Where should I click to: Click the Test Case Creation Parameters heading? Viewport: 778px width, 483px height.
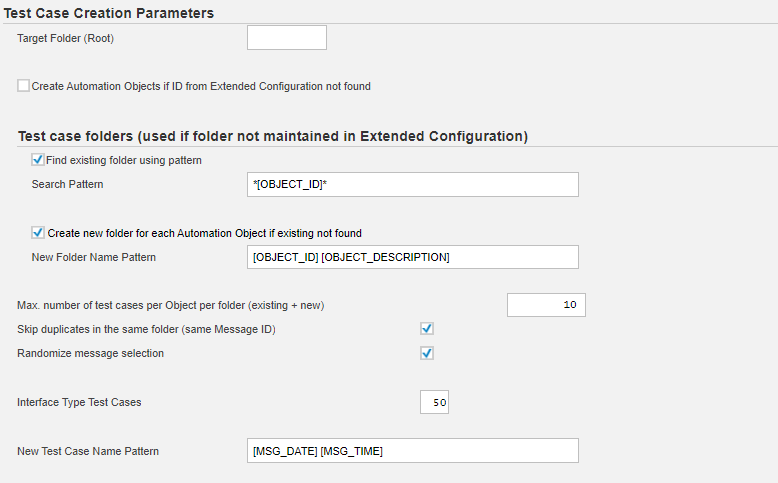pos(110,13)
